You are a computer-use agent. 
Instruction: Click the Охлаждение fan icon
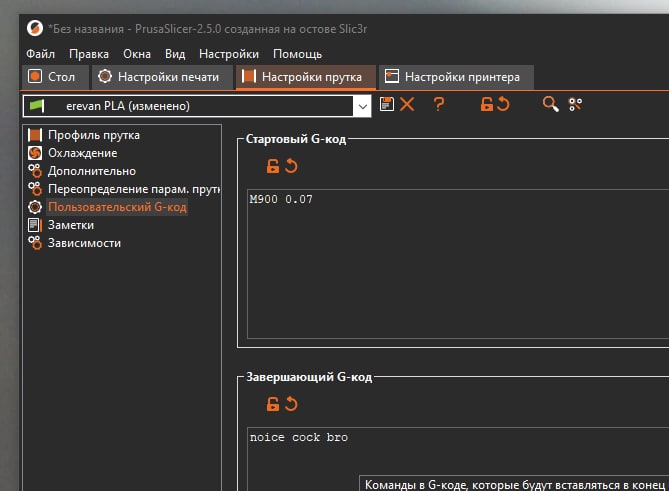[35, 153]
